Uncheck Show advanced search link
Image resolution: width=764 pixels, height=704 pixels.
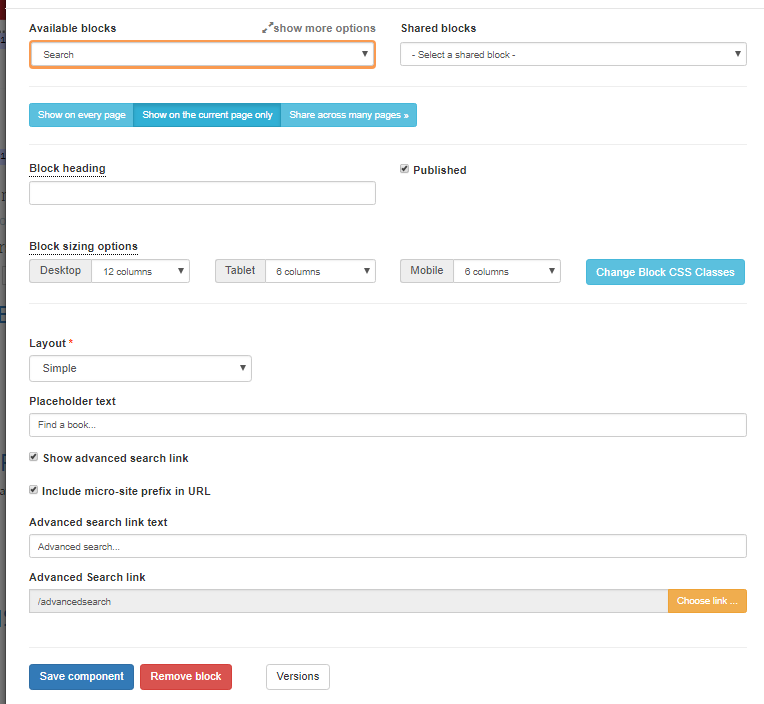[34, 457]
